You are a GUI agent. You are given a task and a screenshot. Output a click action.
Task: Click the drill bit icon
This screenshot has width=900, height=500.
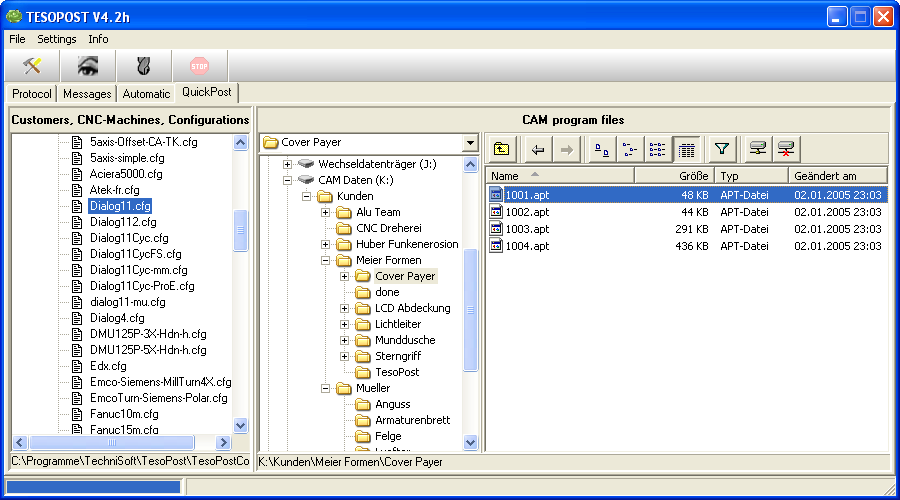pyautogui.click(x=144, y=66)
